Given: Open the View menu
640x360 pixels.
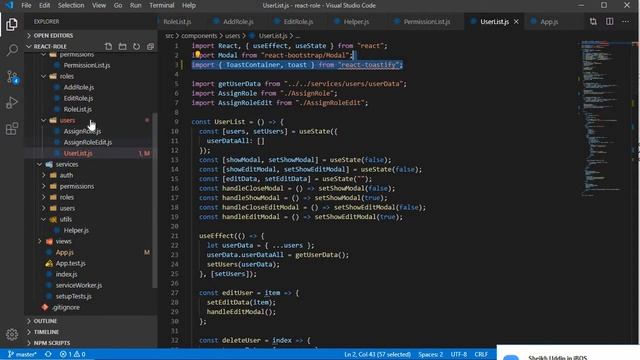Looking at the screenshot, I should [x=99, y=5].
